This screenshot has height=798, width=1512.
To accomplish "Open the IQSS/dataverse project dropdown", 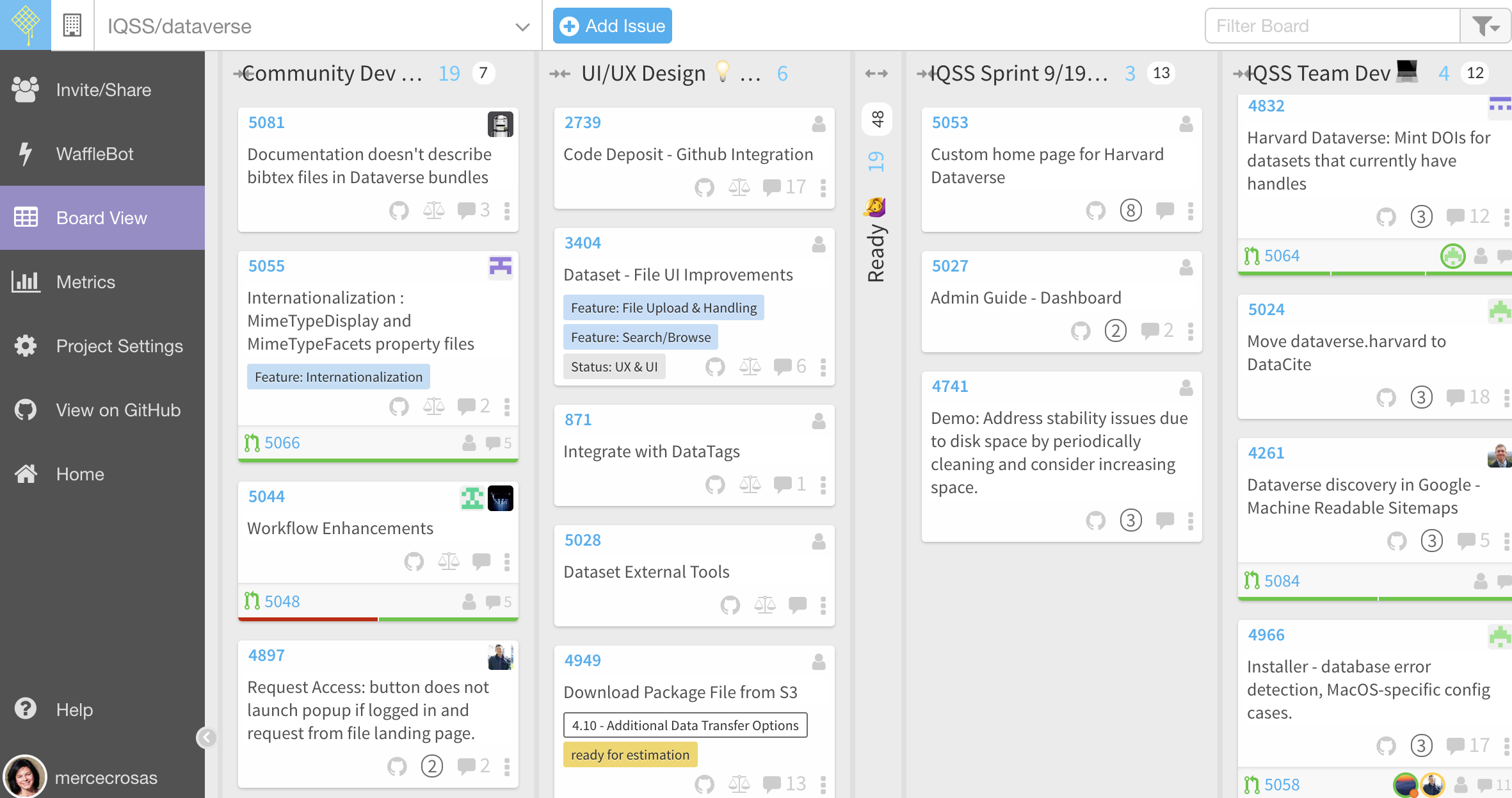I will point(522,26).
